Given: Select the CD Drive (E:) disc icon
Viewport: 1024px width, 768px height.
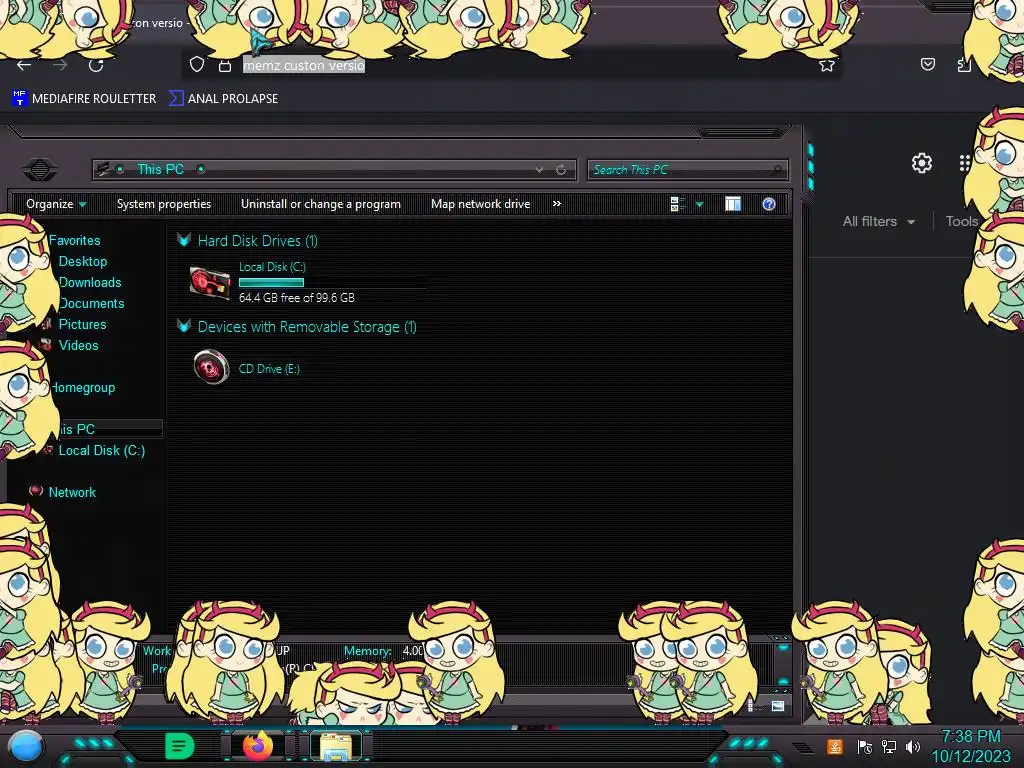Looking at the screenshot, I should click(211, 368).
